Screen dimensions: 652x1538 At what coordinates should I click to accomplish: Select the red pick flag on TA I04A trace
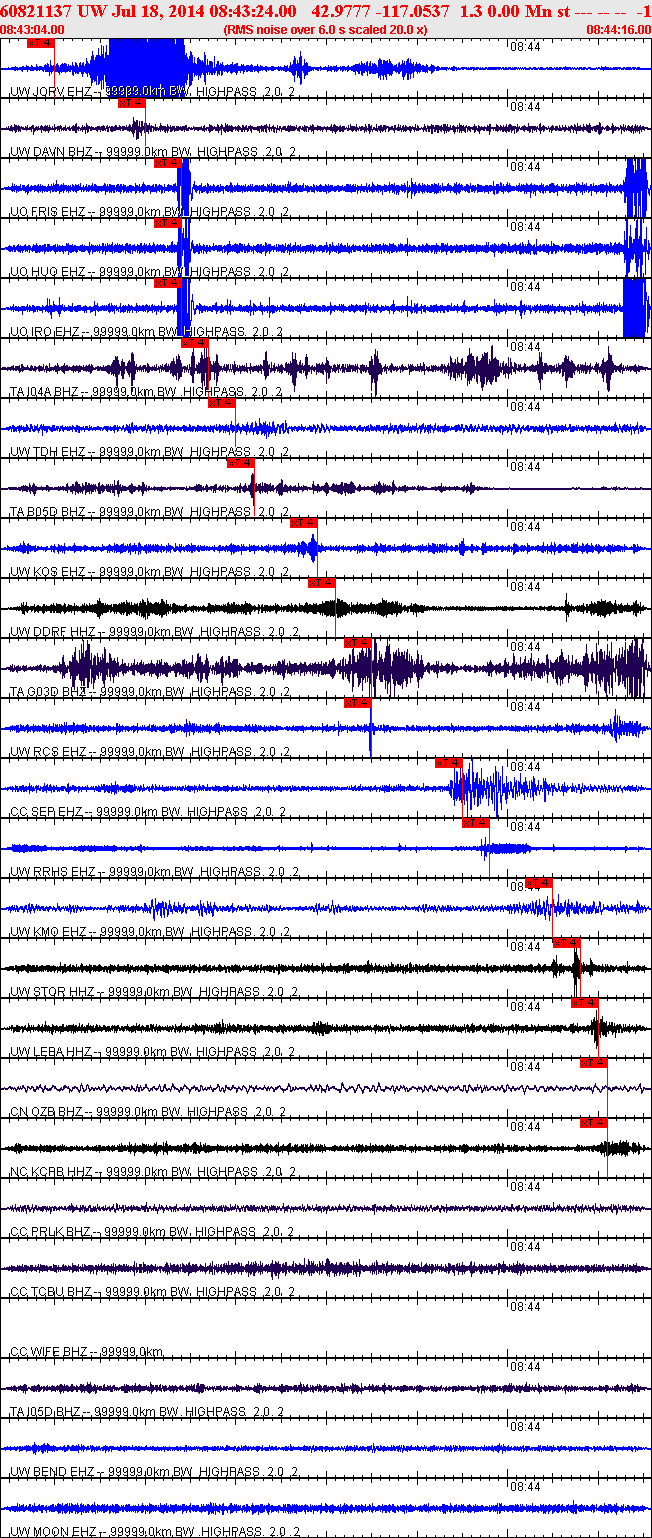point(194,343)
